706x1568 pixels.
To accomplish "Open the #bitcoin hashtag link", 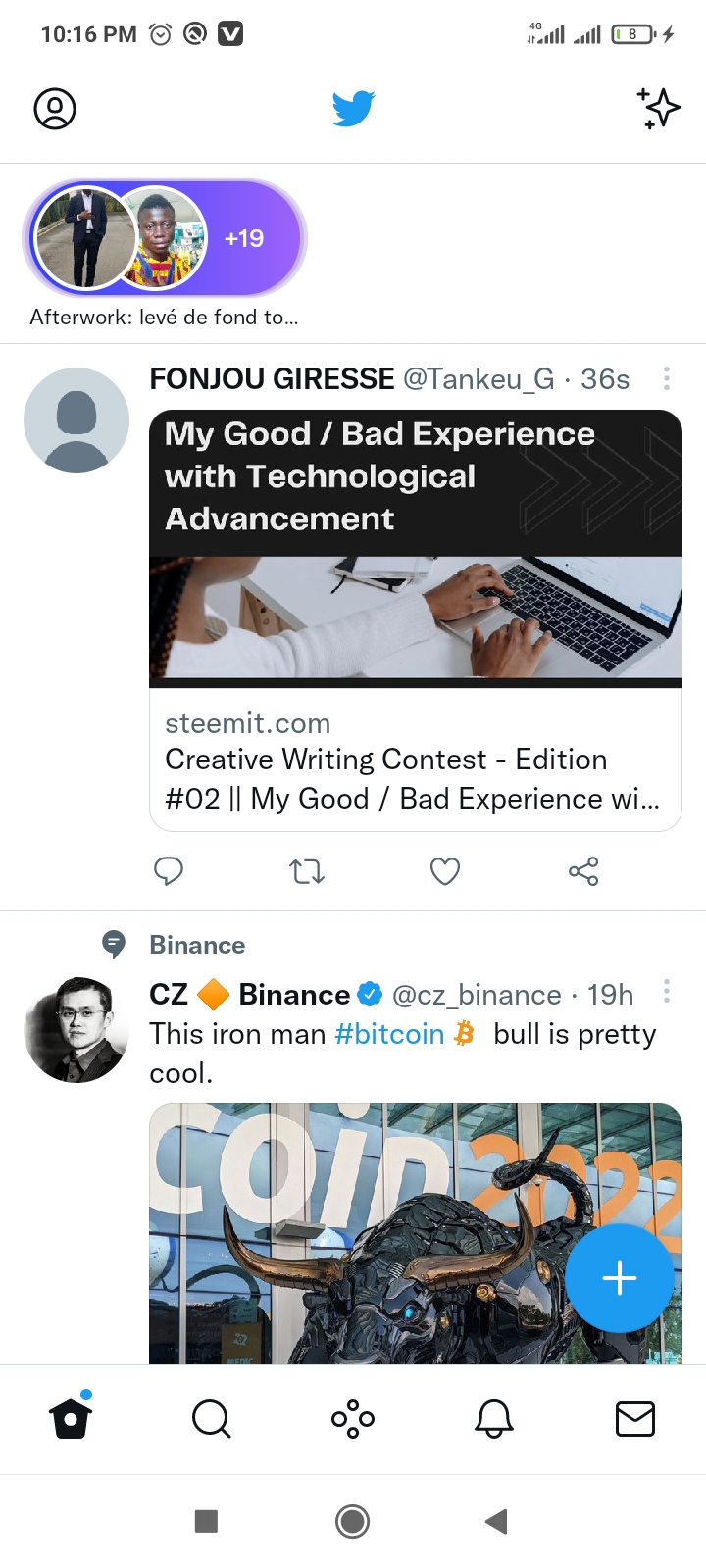I will pos(389,1034).
